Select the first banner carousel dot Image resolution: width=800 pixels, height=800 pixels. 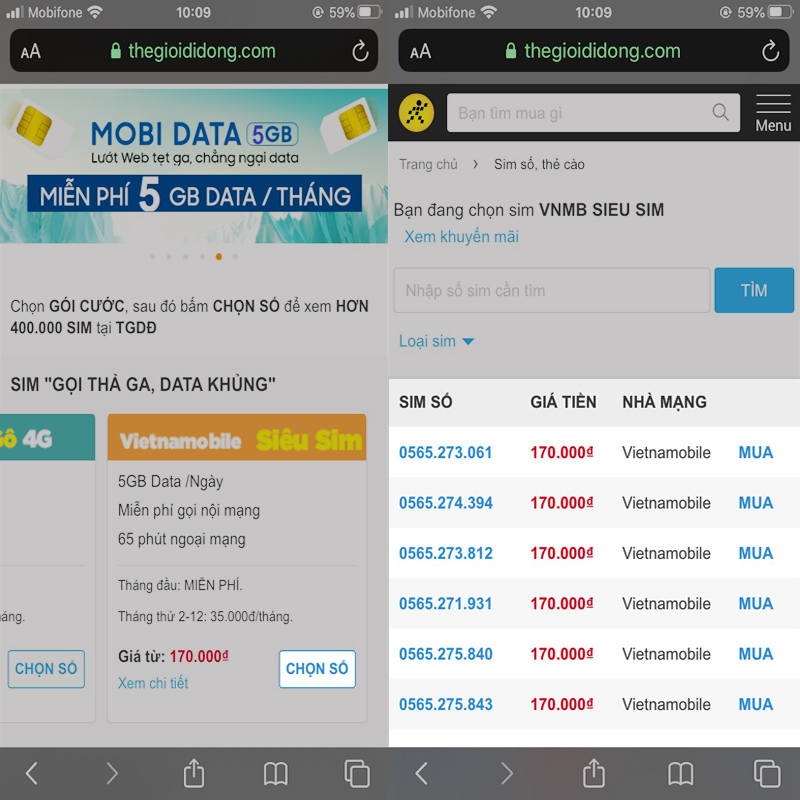point(153,257)
